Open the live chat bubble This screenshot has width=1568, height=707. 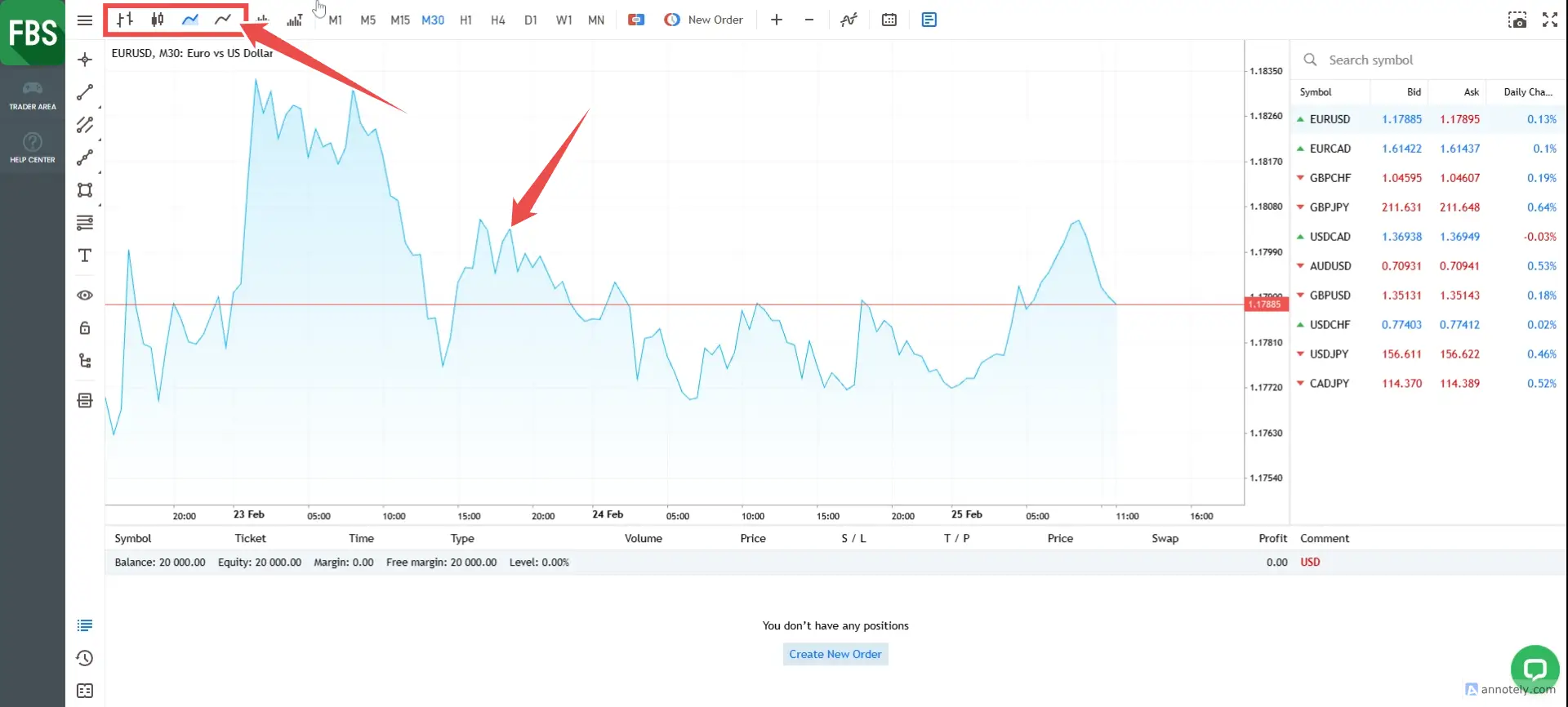tap(1535, 669)
